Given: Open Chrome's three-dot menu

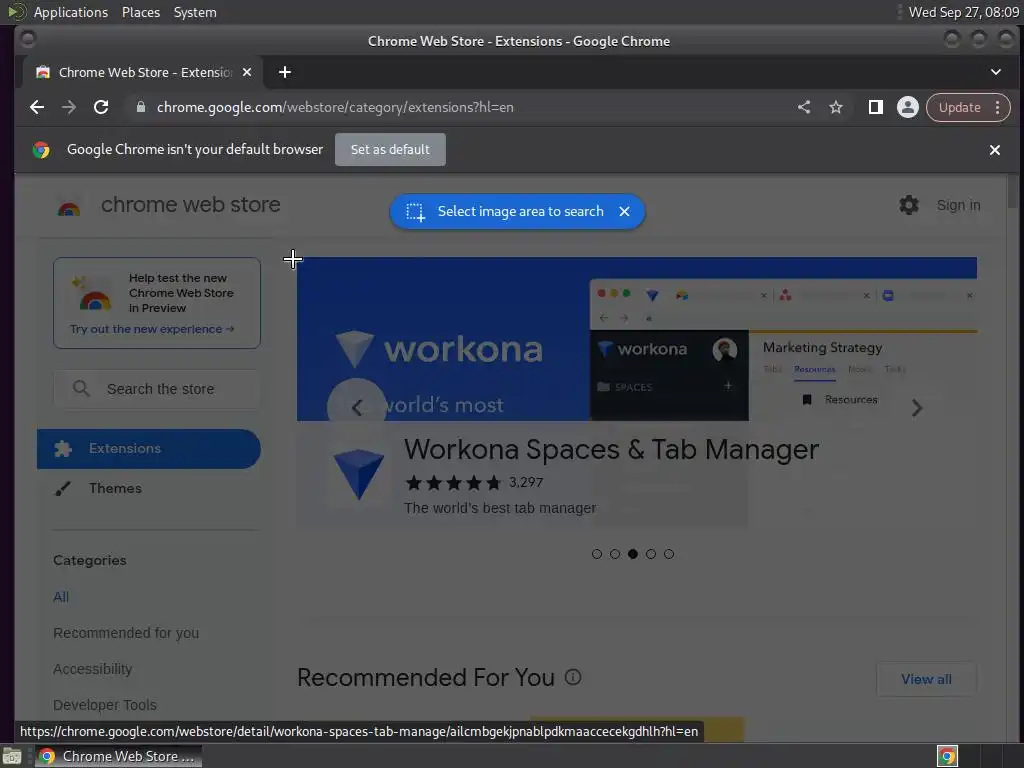Looking at the screenshot, I should (997, 107).
